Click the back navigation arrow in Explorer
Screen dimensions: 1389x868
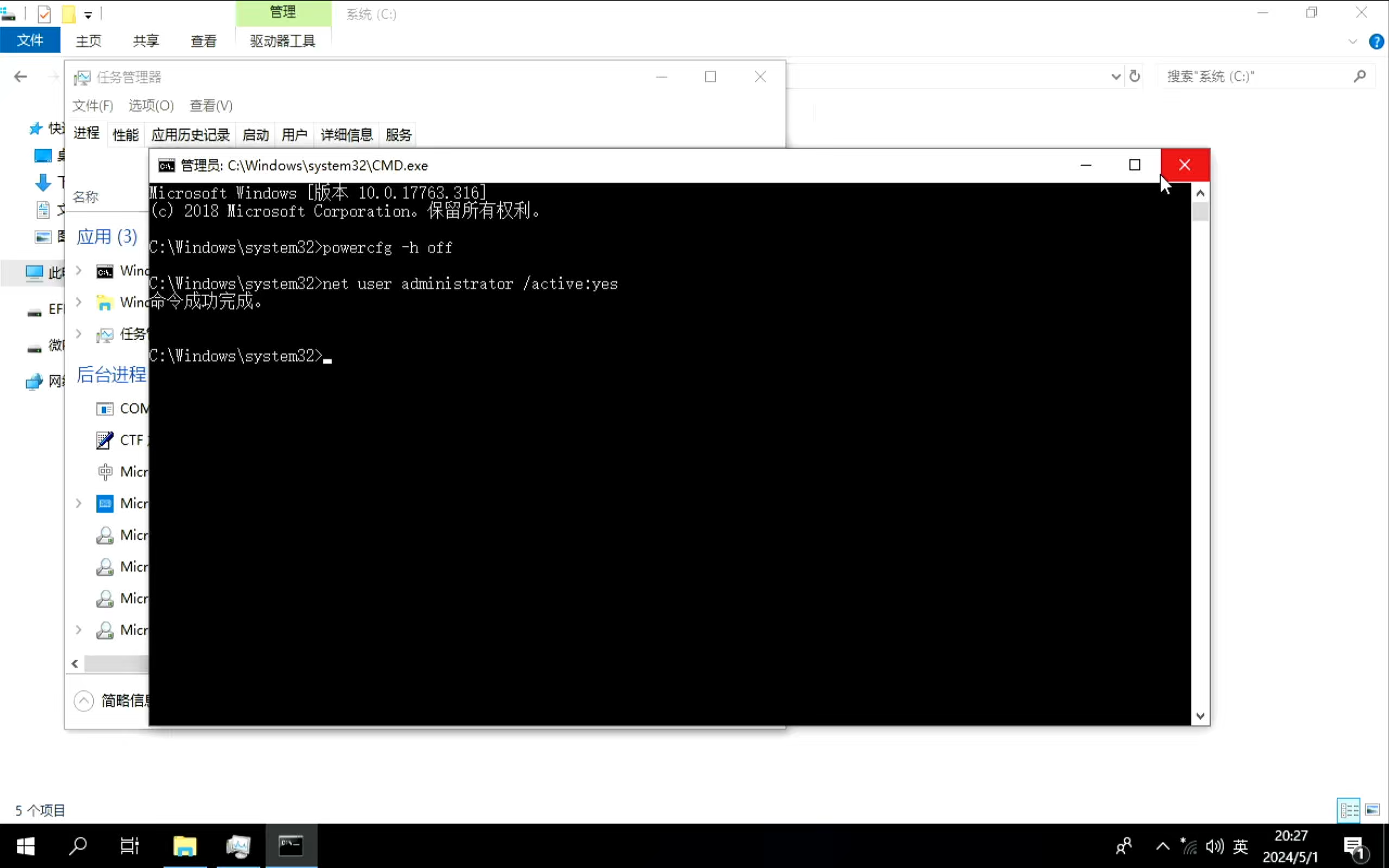pyautogui.click(x=20, y=76)
